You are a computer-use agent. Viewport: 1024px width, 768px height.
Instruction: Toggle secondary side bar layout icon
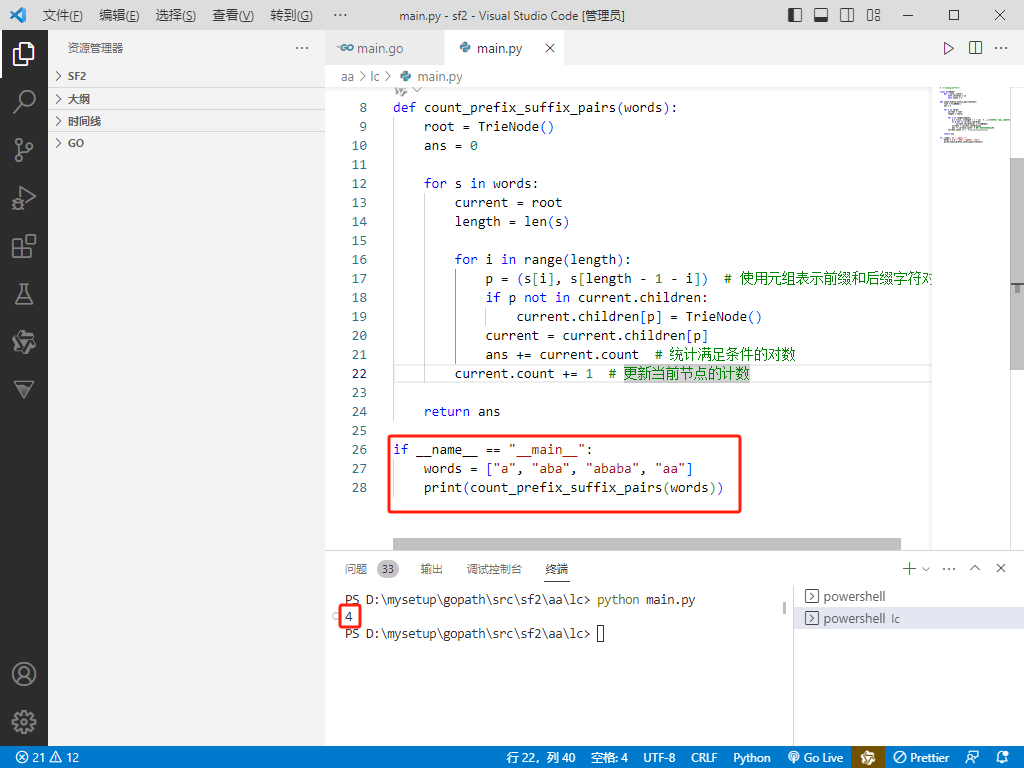tap(847, 15)
